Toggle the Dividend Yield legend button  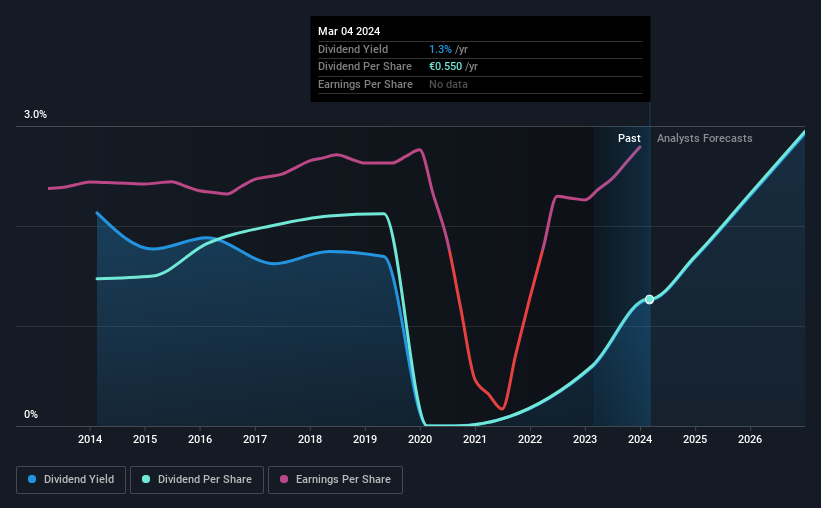pyautogui.click(x=71, y=479)
